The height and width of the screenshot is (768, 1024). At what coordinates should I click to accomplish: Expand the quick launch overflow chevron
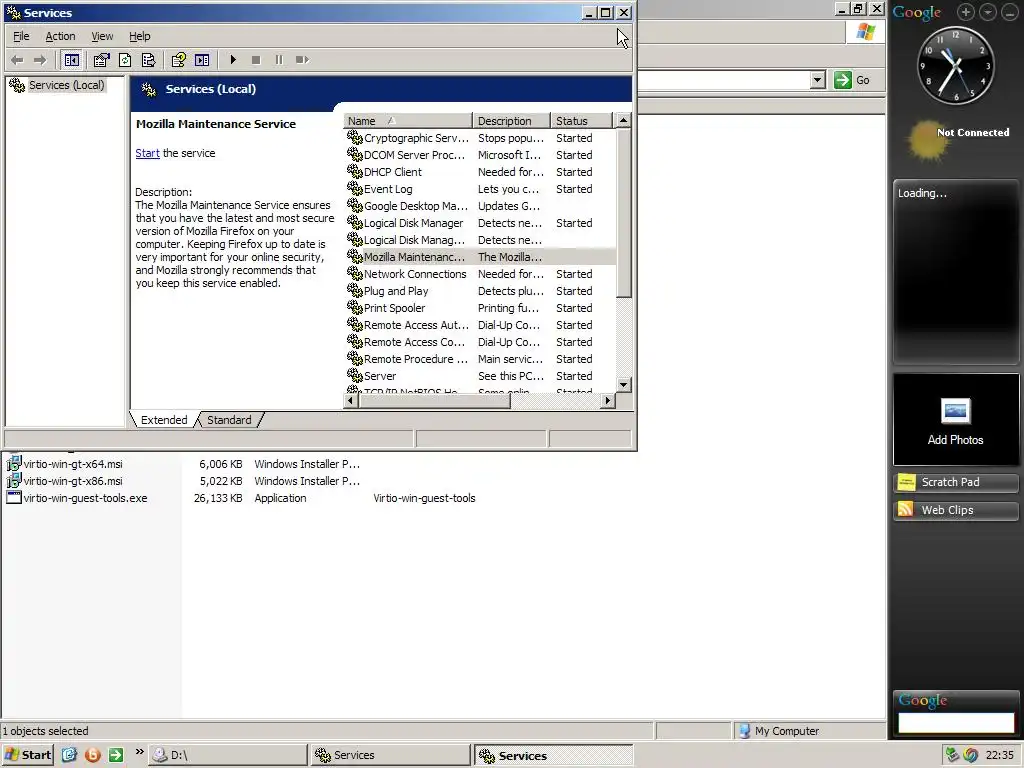(x=139, y=752)
